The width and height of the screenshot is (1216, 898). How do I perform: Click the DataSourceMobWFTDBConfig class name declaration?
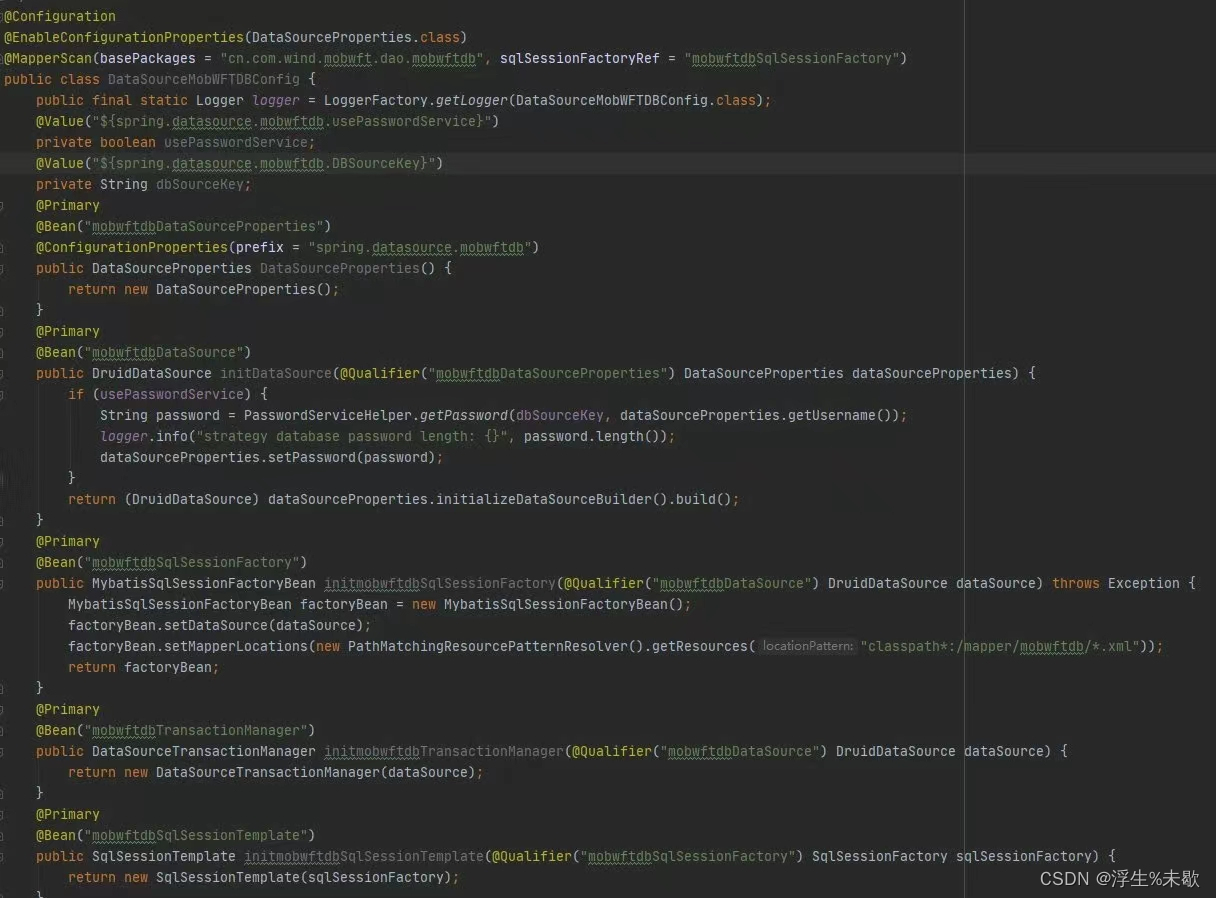204,79
